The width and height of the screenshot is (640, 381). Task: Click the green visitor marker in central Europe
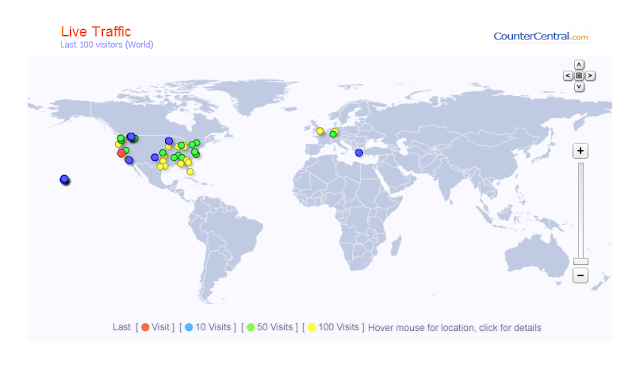[333, 134]
